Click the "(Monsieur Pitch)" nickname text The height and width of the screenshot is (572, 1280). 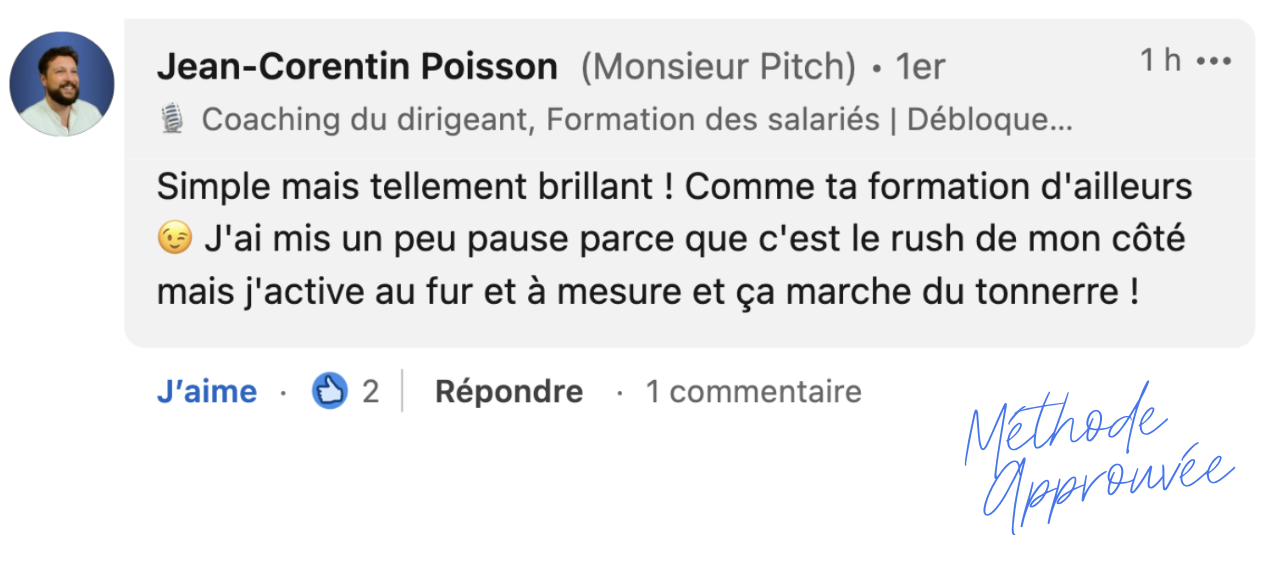[x=718, y=68]
